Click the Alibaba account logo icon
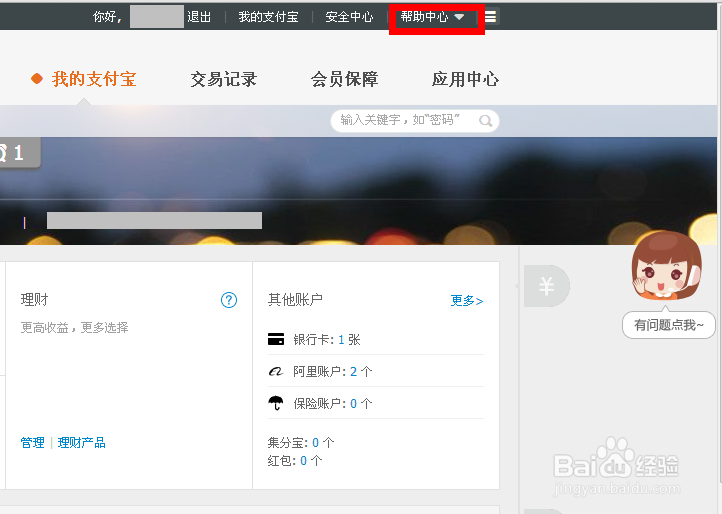Viewport: 722px width, 514px height. pyautogui.click(x=276, y=371)
